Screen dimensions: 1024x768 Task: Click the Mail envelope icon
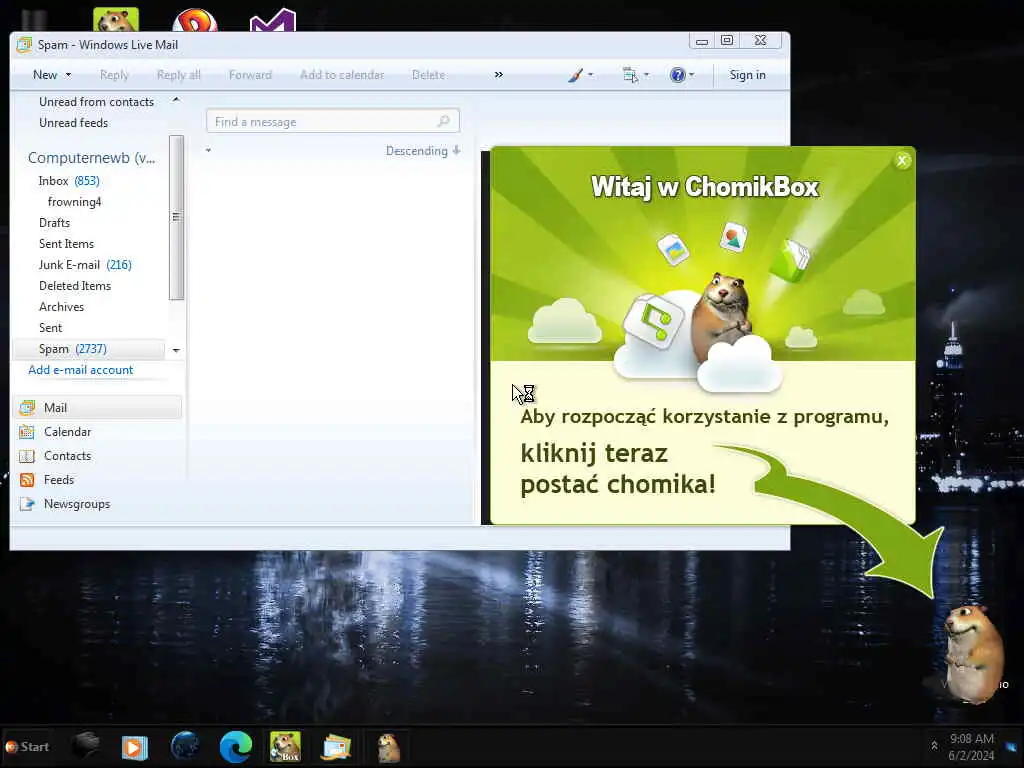[27, 408]
